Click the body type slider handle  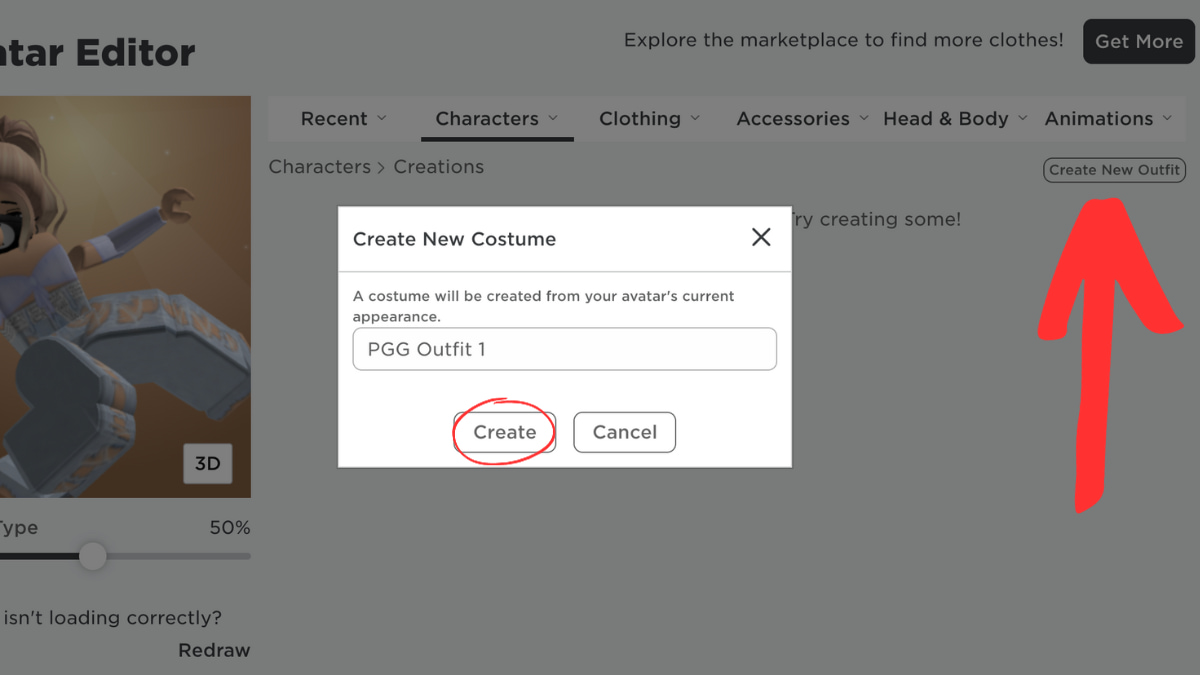point(93,557)
